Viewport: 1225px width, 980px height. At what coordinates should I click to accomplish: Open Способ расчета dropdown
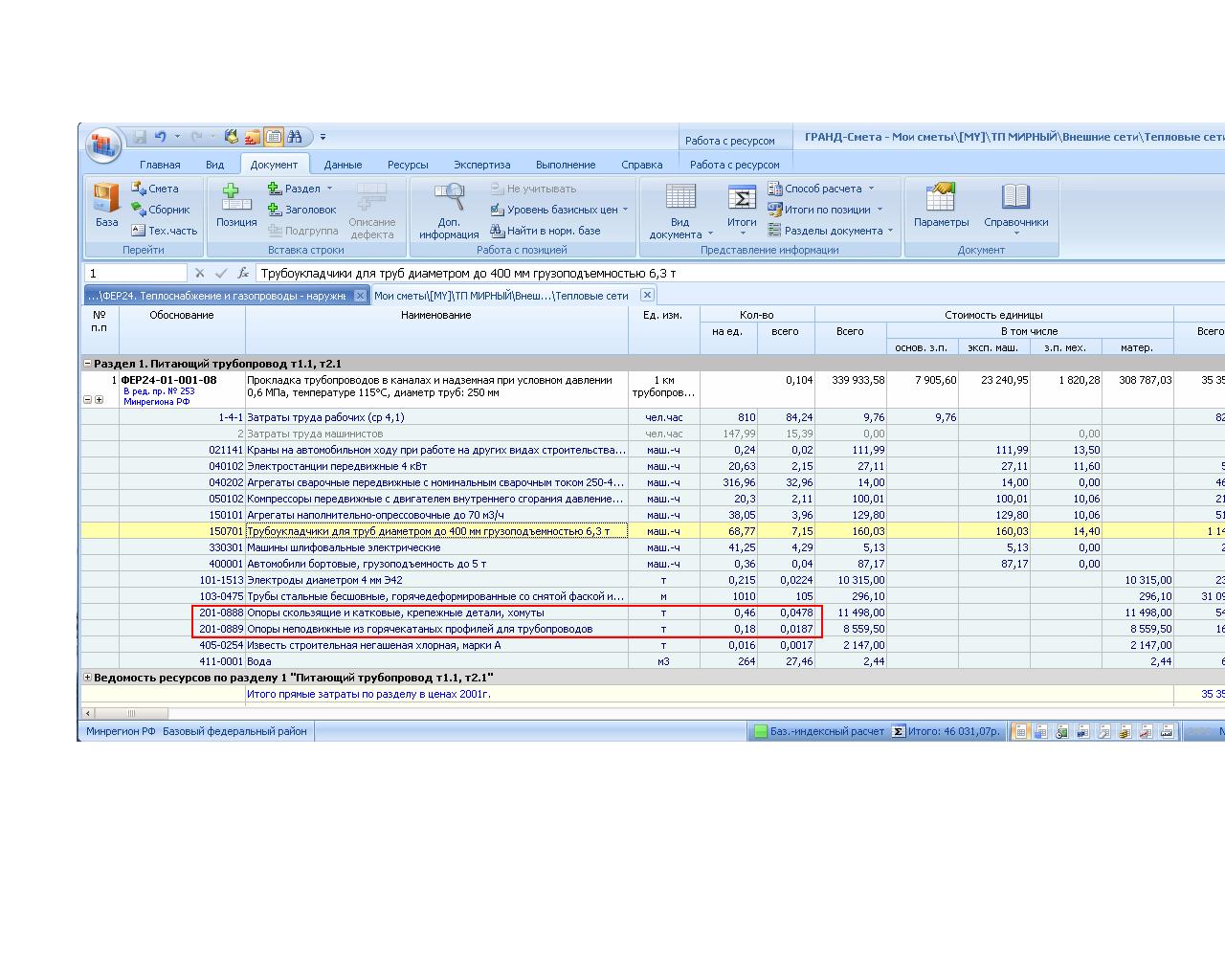click(823, 189)
